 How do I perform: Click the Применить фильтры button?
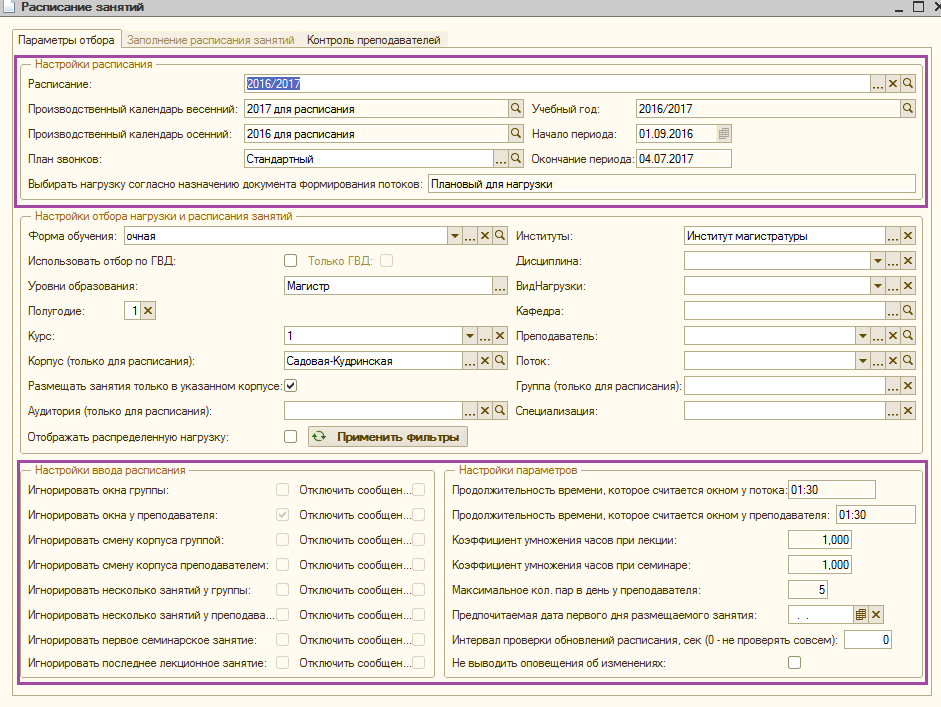pyautogui.click(x=388, y=436)
